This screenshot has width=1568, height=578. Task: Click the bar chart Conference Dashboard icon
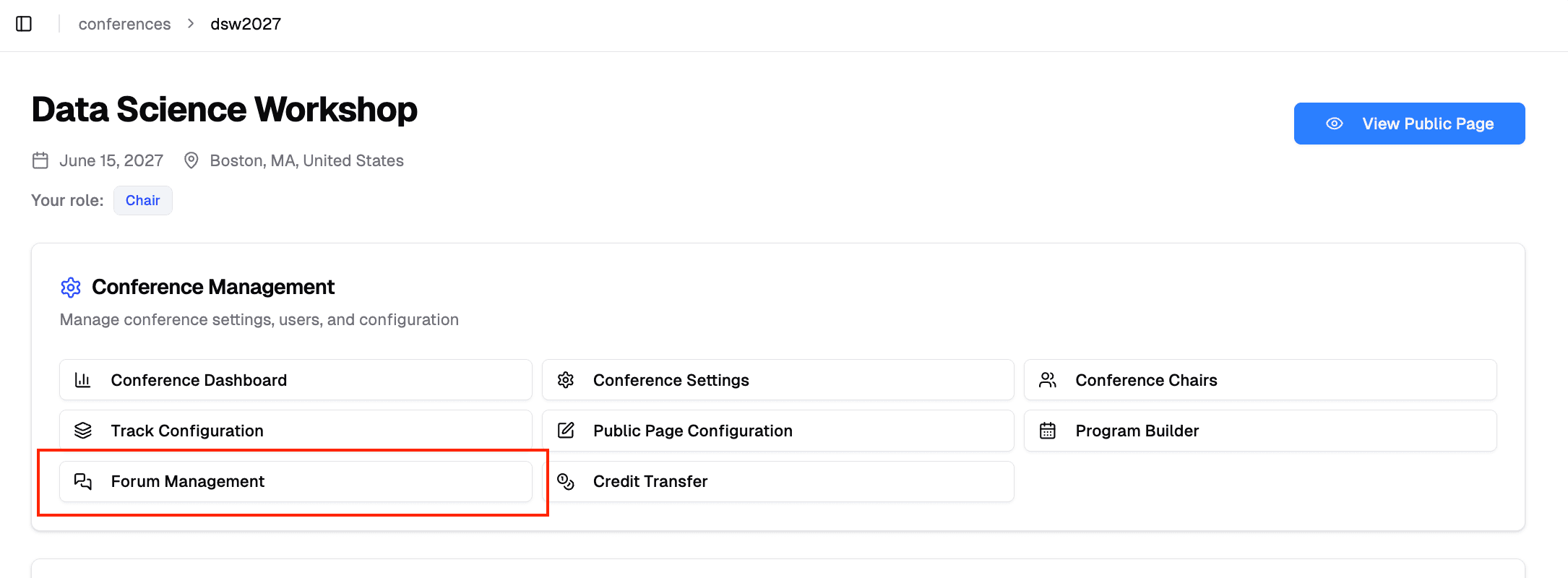coord(83,380)
